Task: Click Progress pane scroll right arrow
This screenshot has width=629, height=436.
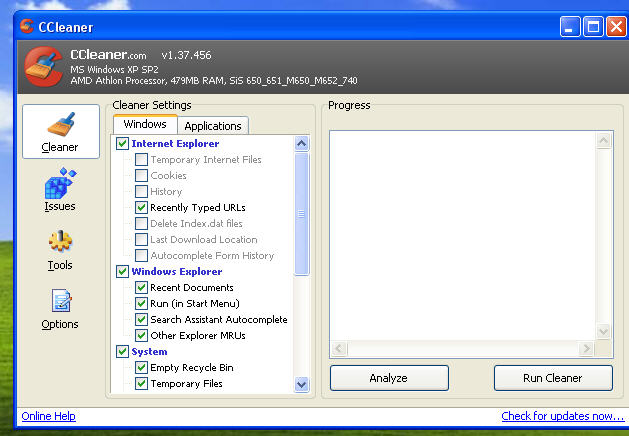Action: pyautogui.click(x=586, y=348)
